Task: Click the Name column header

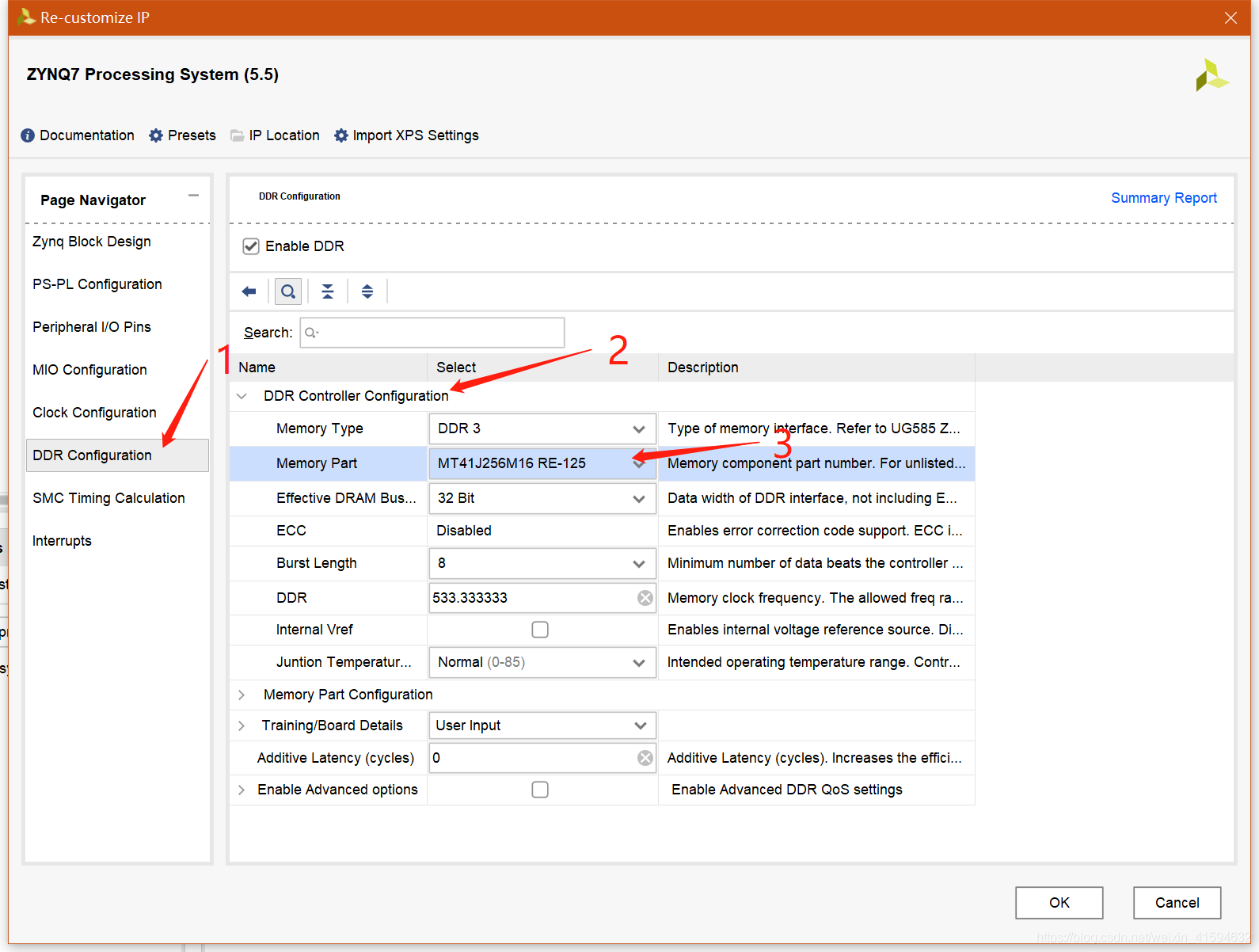Action: (x=329, y=367)
